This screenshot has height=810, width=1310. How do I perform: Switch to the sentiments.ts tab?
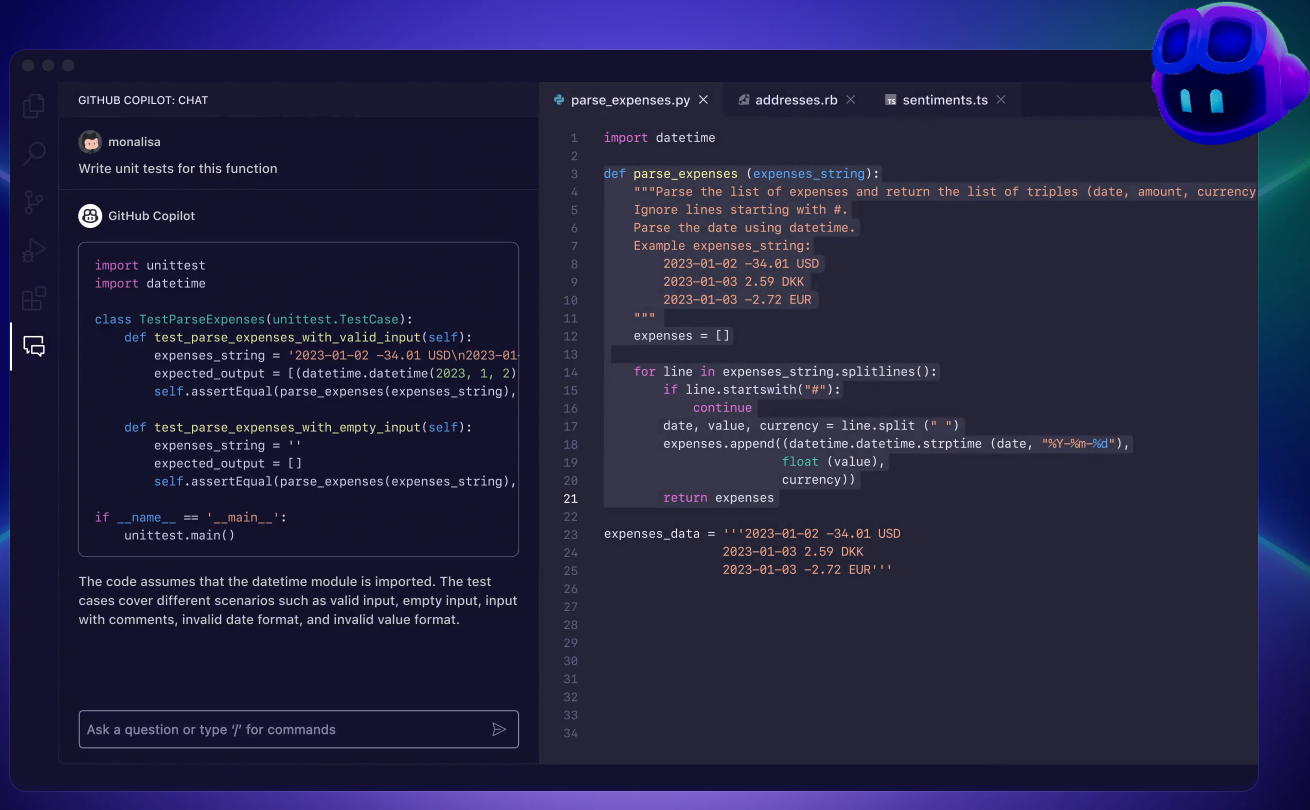pos(945,100)
